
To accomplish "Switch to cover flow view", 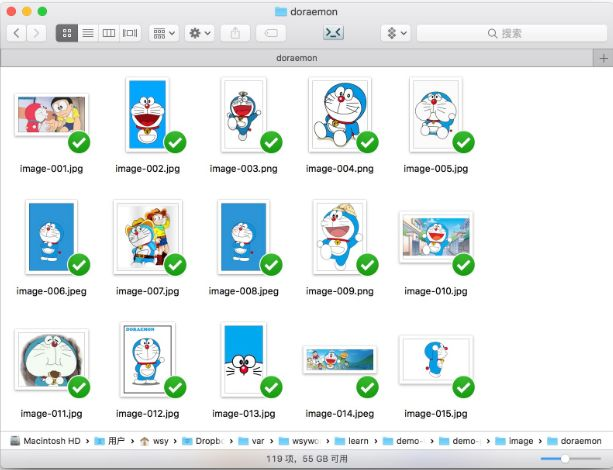I will (130, 33).
